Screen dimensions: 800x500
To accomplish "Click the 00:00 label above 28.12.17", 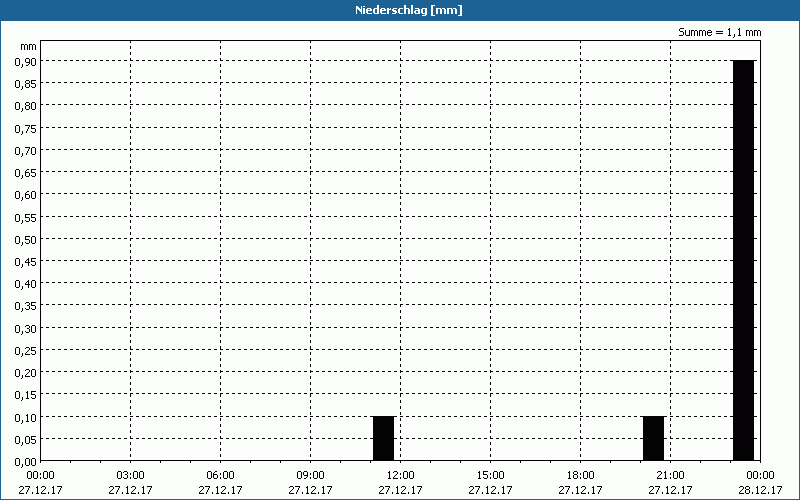I will pos(760,476).
